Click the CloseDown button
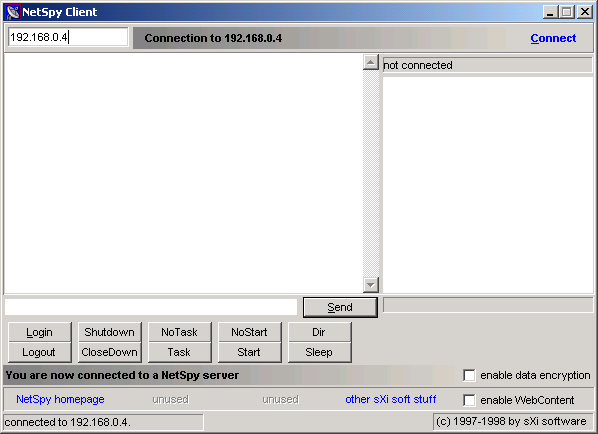 coord(109,352)
